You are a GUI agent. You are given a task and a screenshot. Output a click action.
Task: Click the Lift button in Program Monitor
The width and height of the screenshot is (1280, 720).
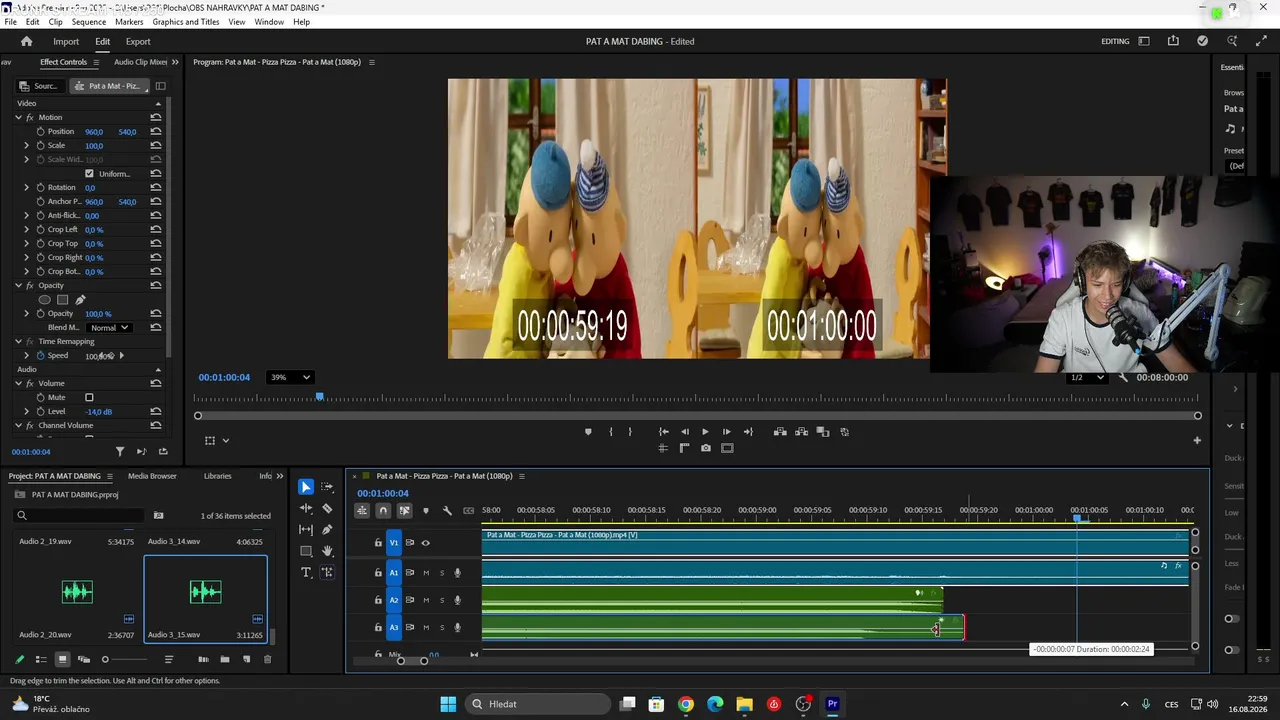(780, 432)
